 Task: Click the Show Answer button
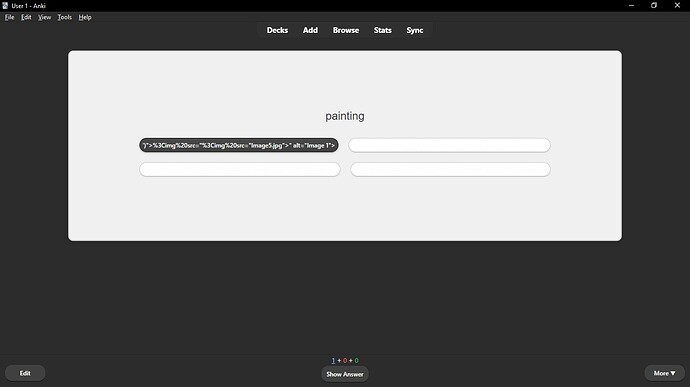[345, 374]
